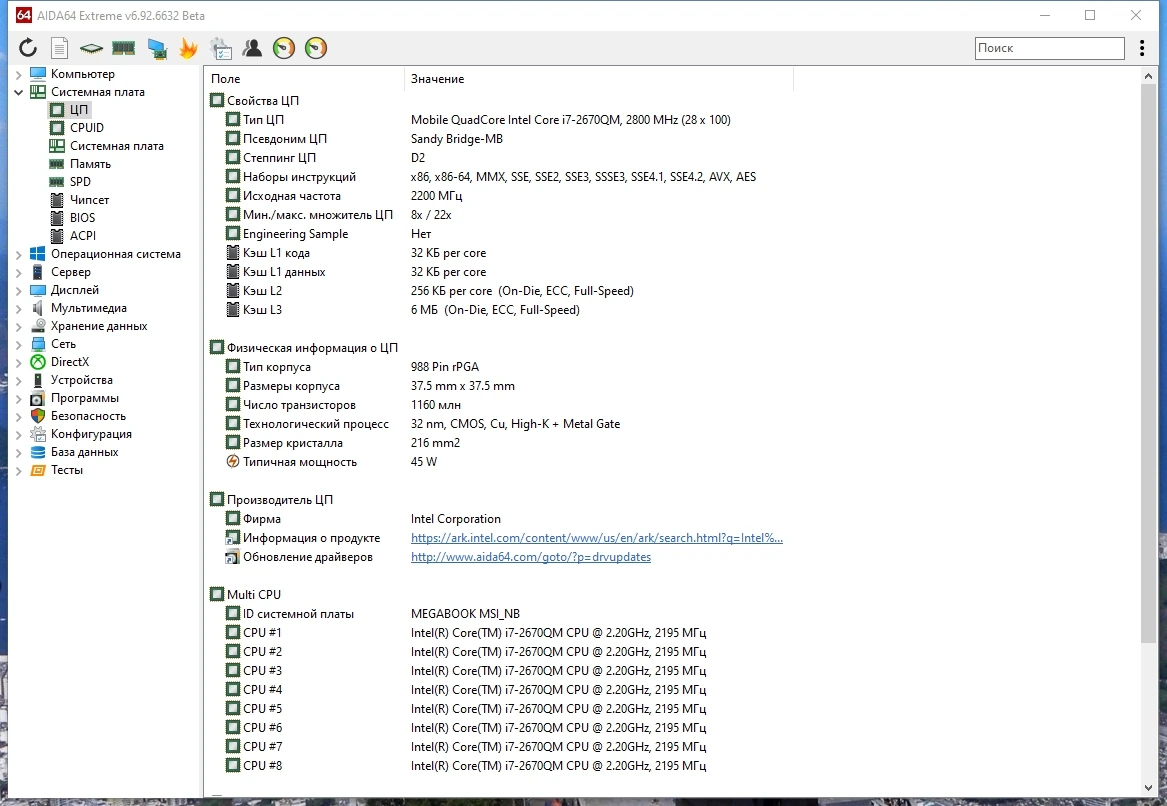Click the Операционная система Windows icon
Viewport: 1167px width, 806px height.
click(x=38, y=254)
